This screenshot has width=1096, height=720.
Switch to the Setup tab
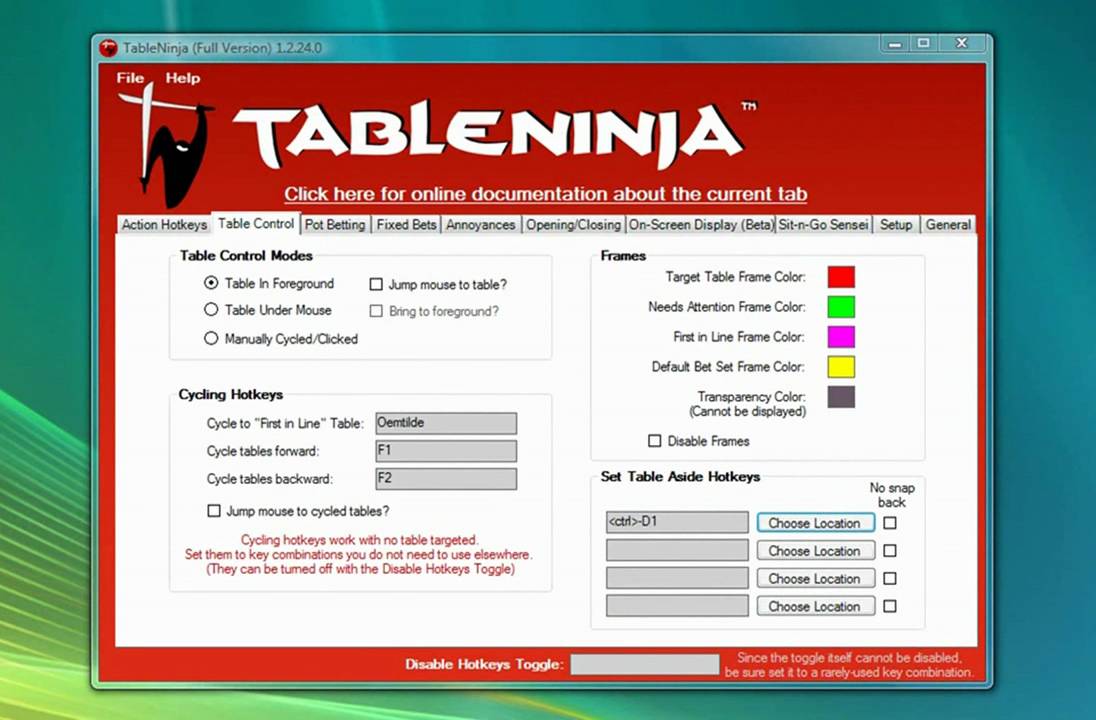coord(895,224)
